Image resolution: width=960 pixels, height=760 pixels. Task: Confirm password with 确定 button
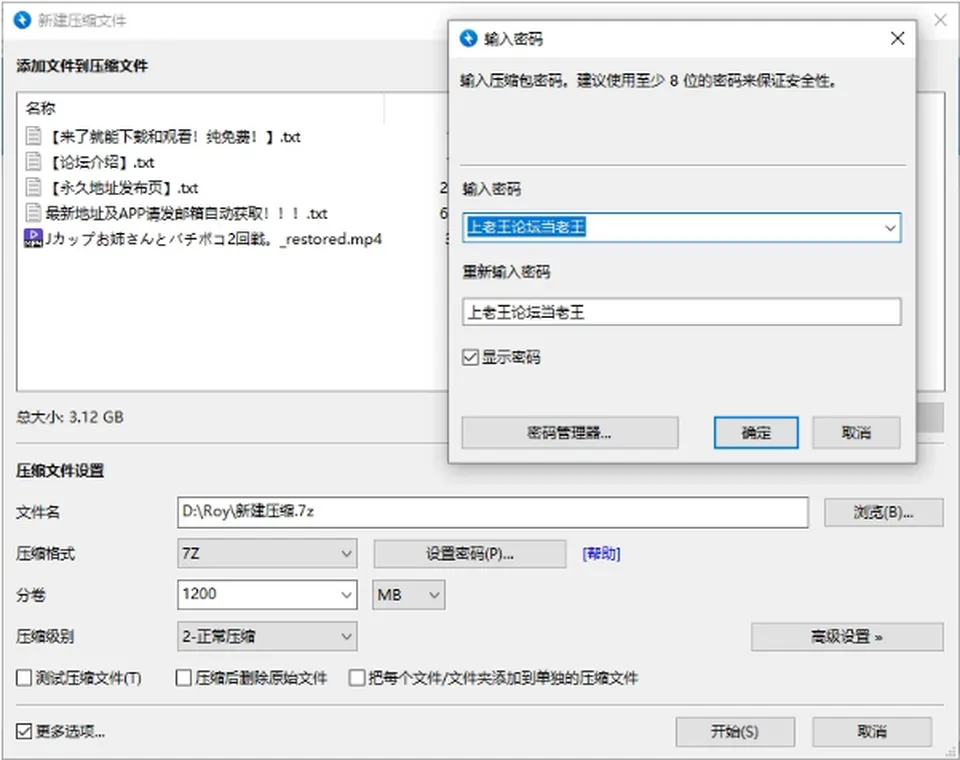[x=756, y=433]
